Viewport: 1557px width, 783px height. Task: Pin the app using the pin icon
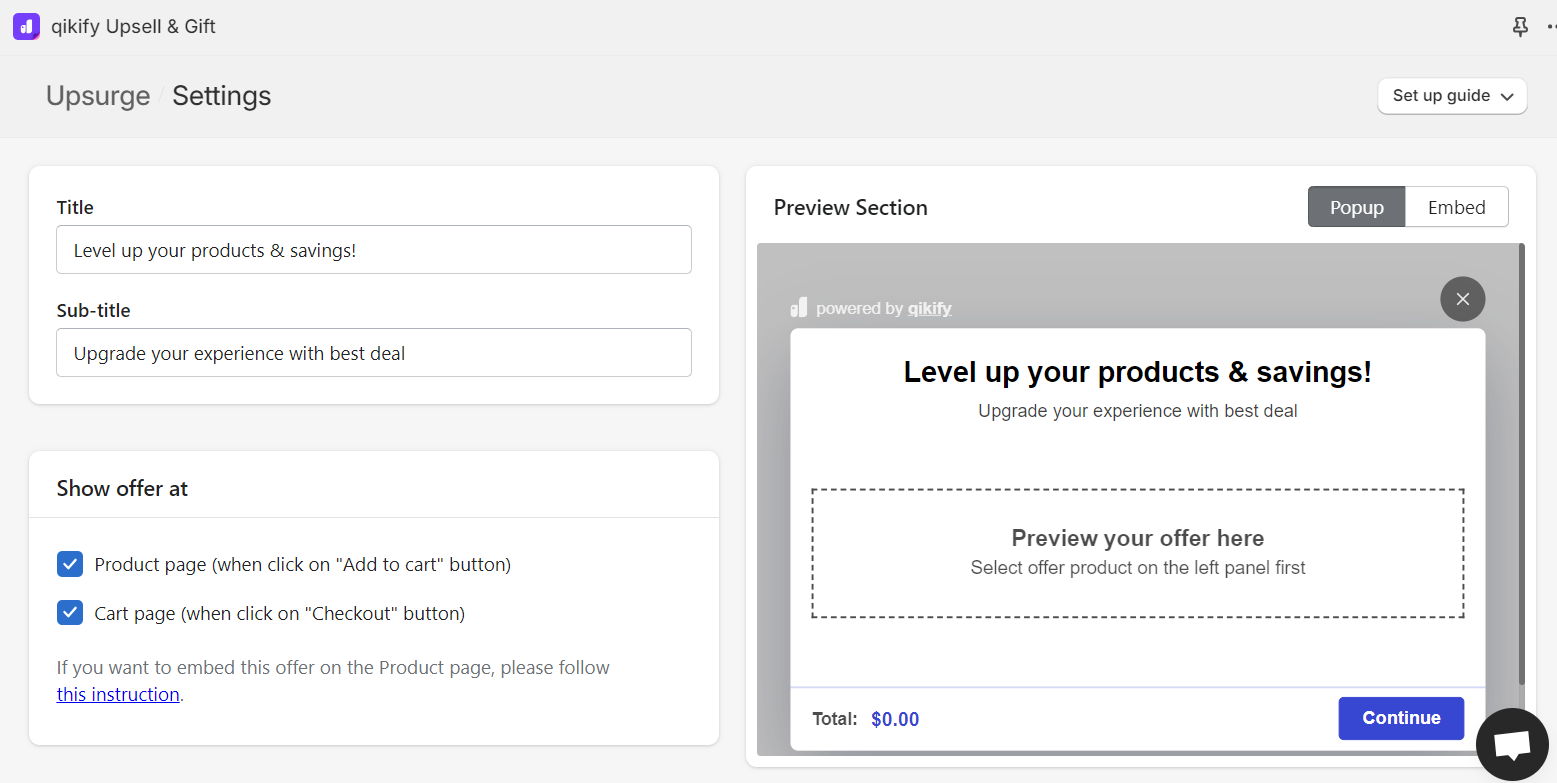[1520, 27]
